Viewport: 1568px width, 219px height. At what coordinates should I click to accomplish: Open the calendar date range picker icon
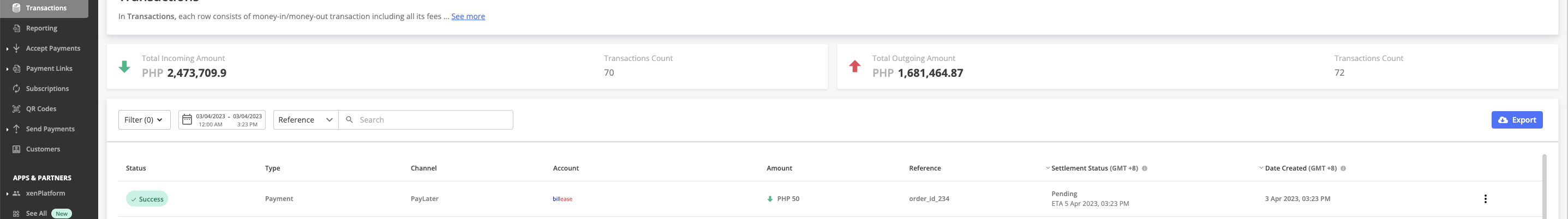188,120
